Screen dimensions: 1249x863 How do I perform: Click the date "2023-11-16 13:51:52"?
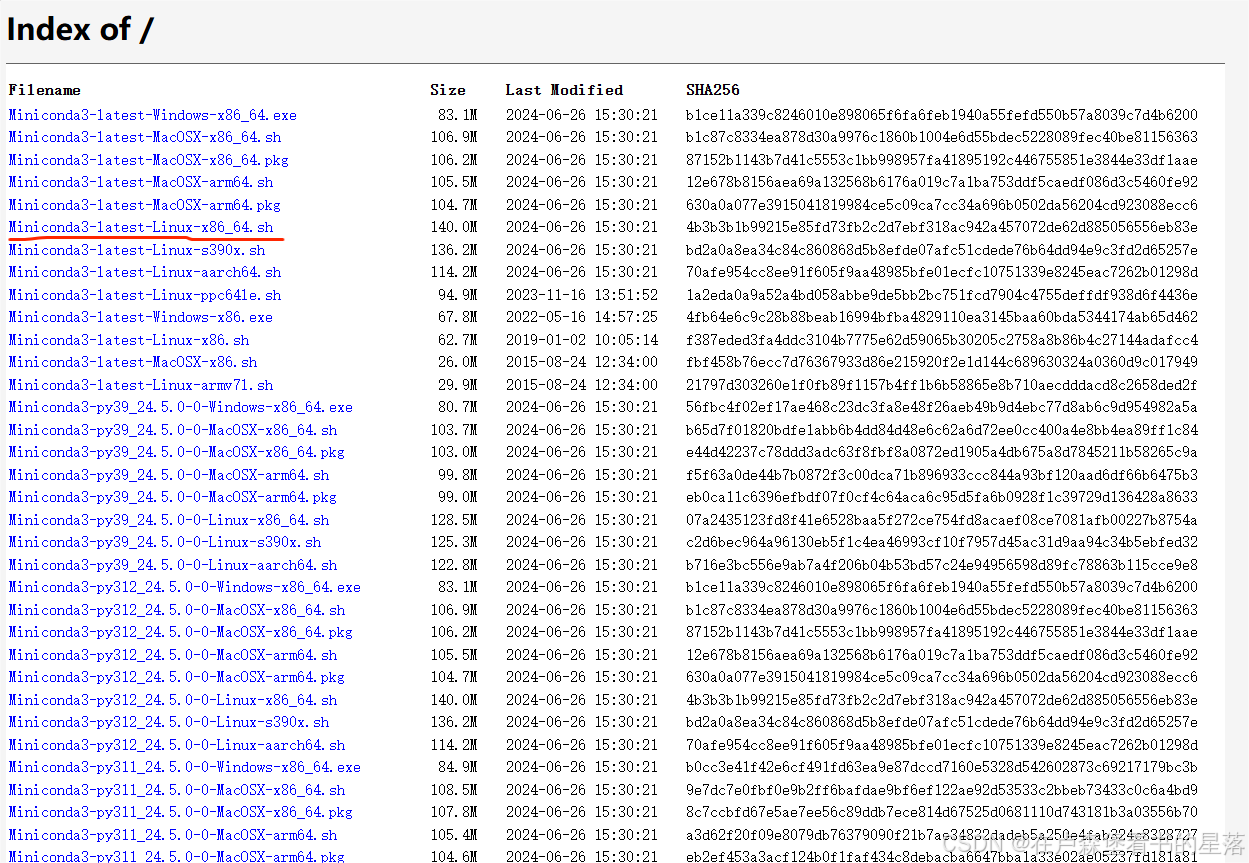point(582,295)
